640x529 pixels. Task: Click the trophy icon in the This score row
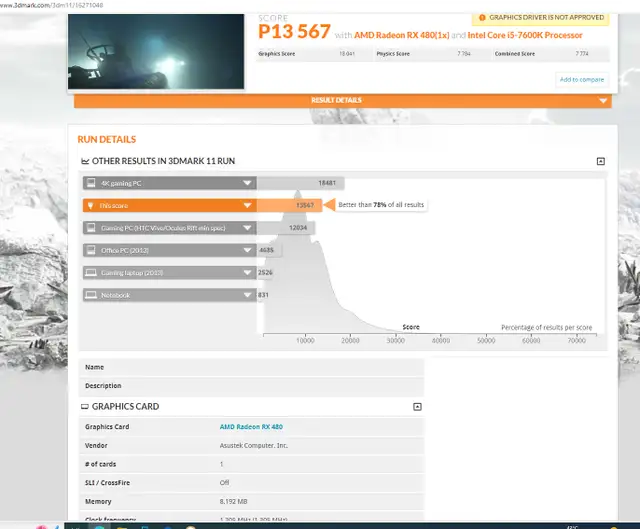[x=91, y=205]
